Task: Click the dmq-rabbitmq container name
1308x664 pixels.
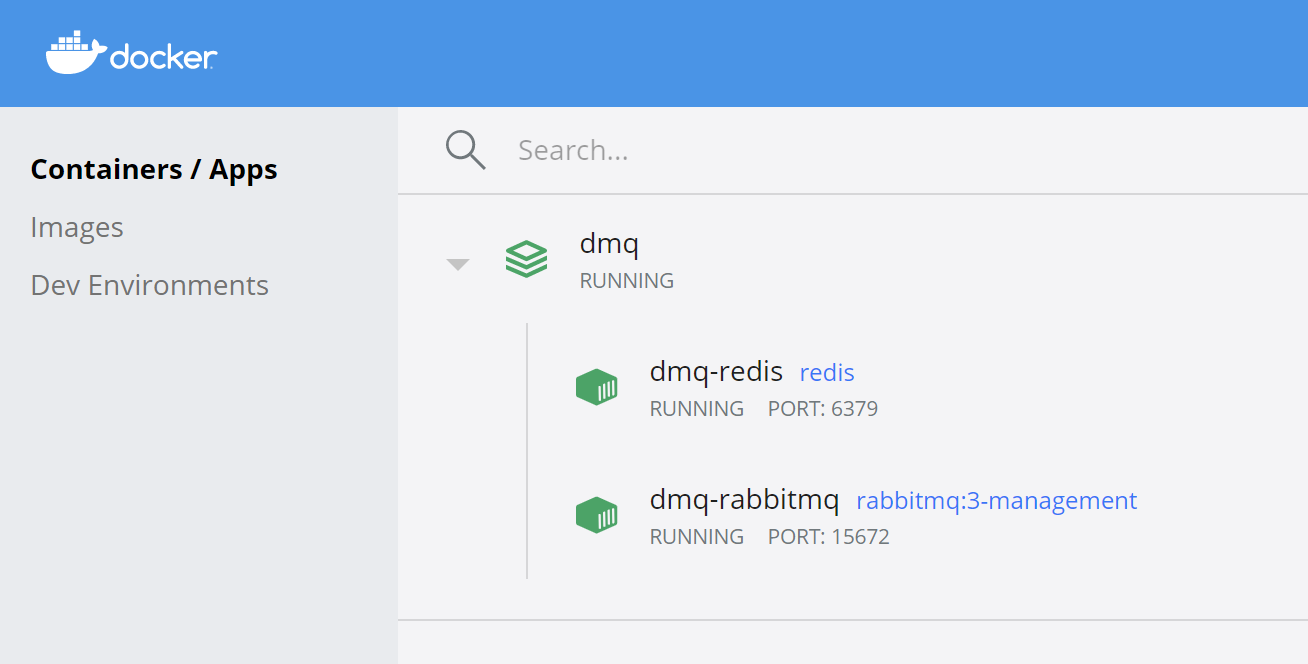Action: click(x=744, y=499)
